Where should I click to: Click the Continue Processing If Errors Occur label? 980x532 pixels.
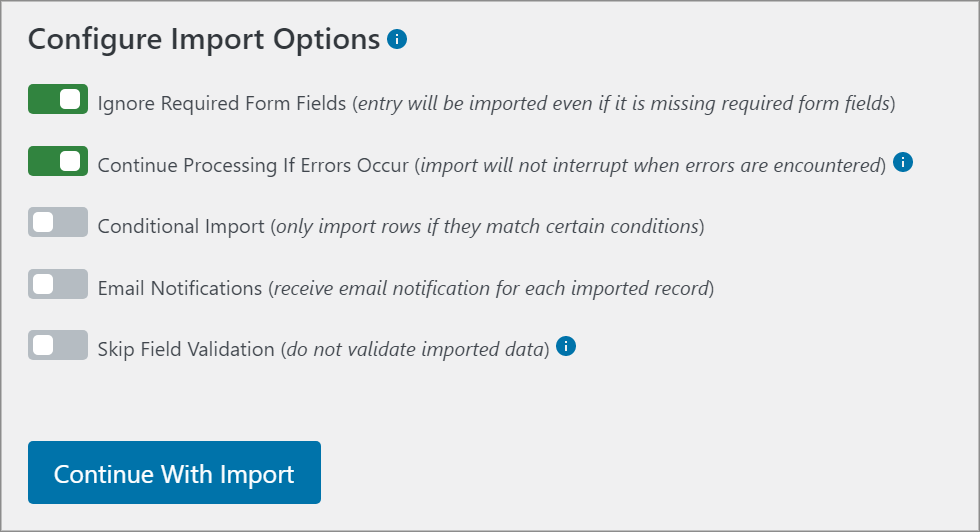pyautogui.click(x=253, y=165)
